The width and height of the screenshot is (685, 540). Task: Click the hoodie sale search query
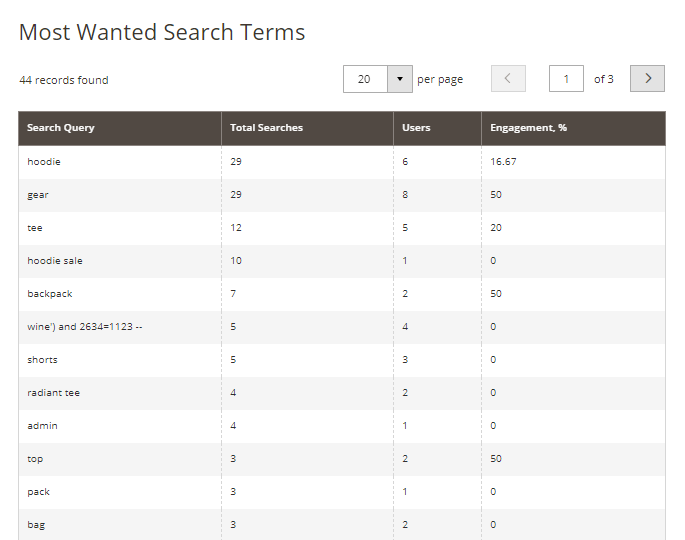pyautogui.click(x=55, y=261)
